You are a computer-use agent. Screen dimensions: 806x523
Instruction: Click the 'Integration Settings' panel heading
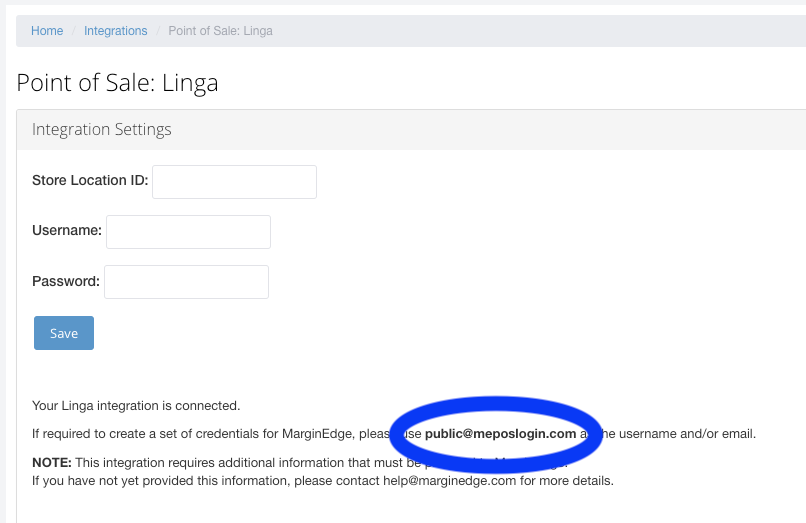pyautogui.click(x=101, y=129)
